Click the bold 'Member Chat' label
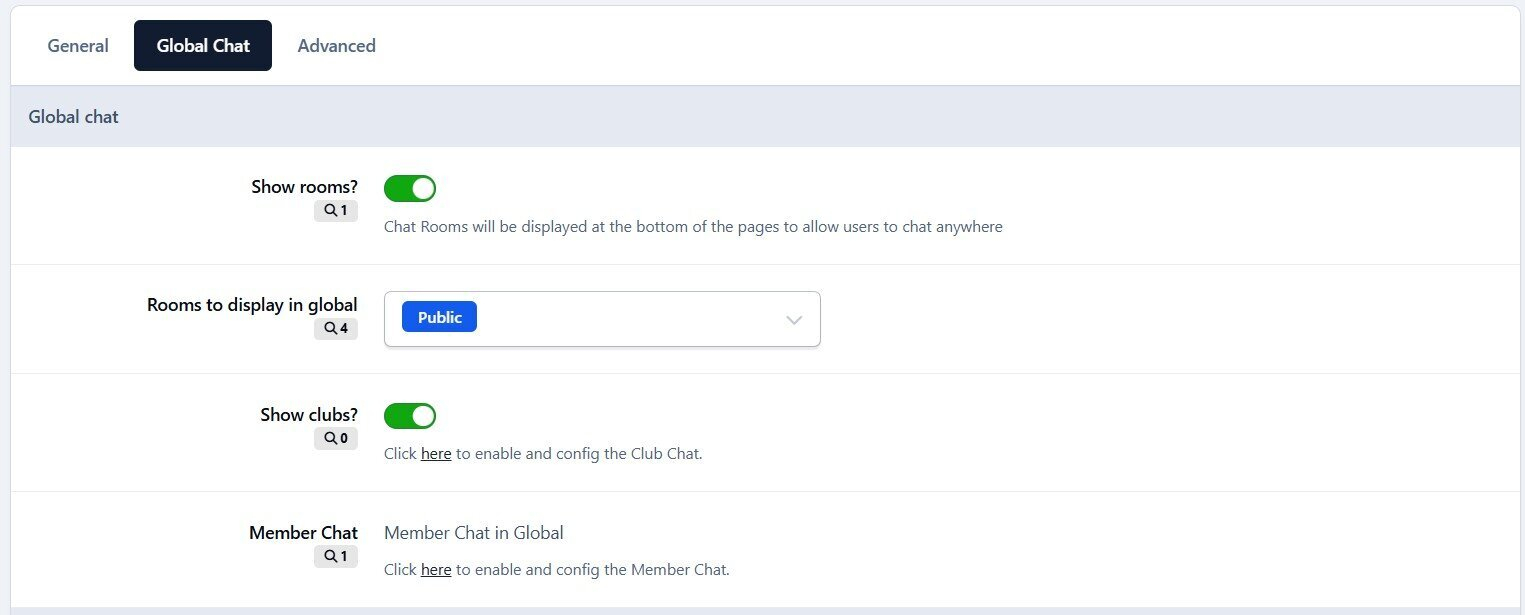Viewport: 1525px width, 615px height. click(303, 533)
